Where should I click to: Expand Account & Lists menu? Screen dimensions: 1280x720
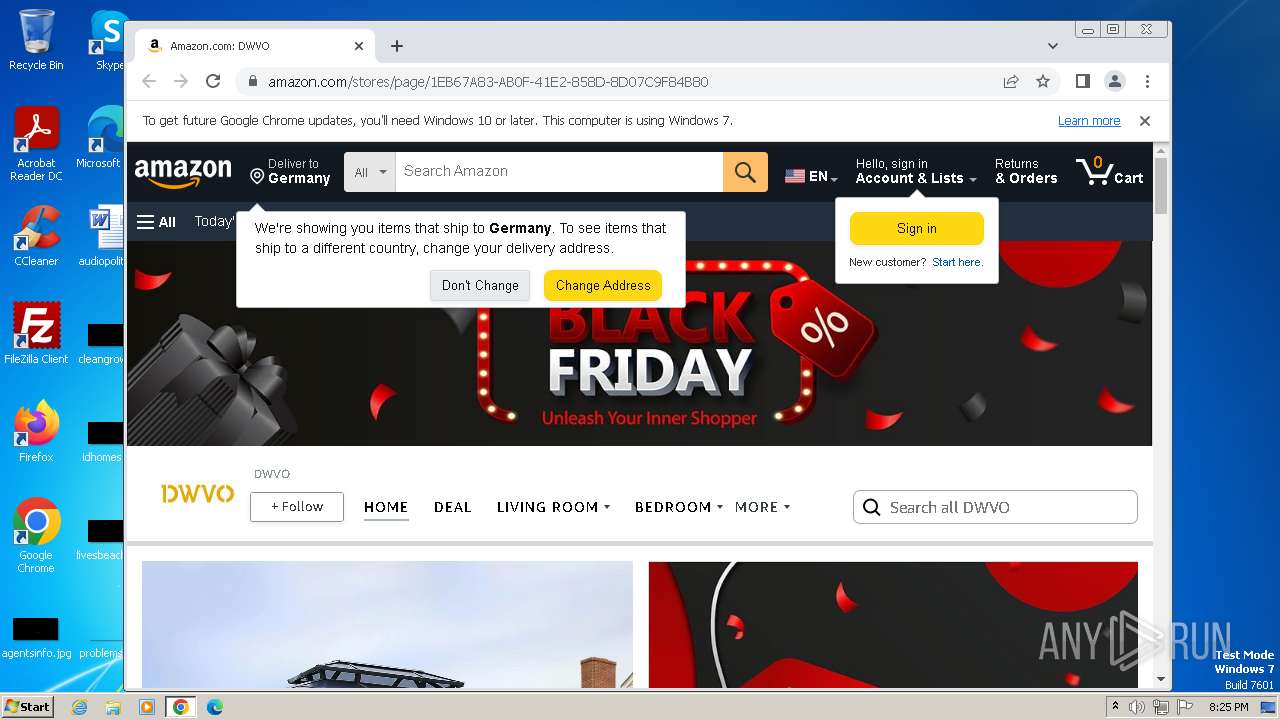click(916, 171)
